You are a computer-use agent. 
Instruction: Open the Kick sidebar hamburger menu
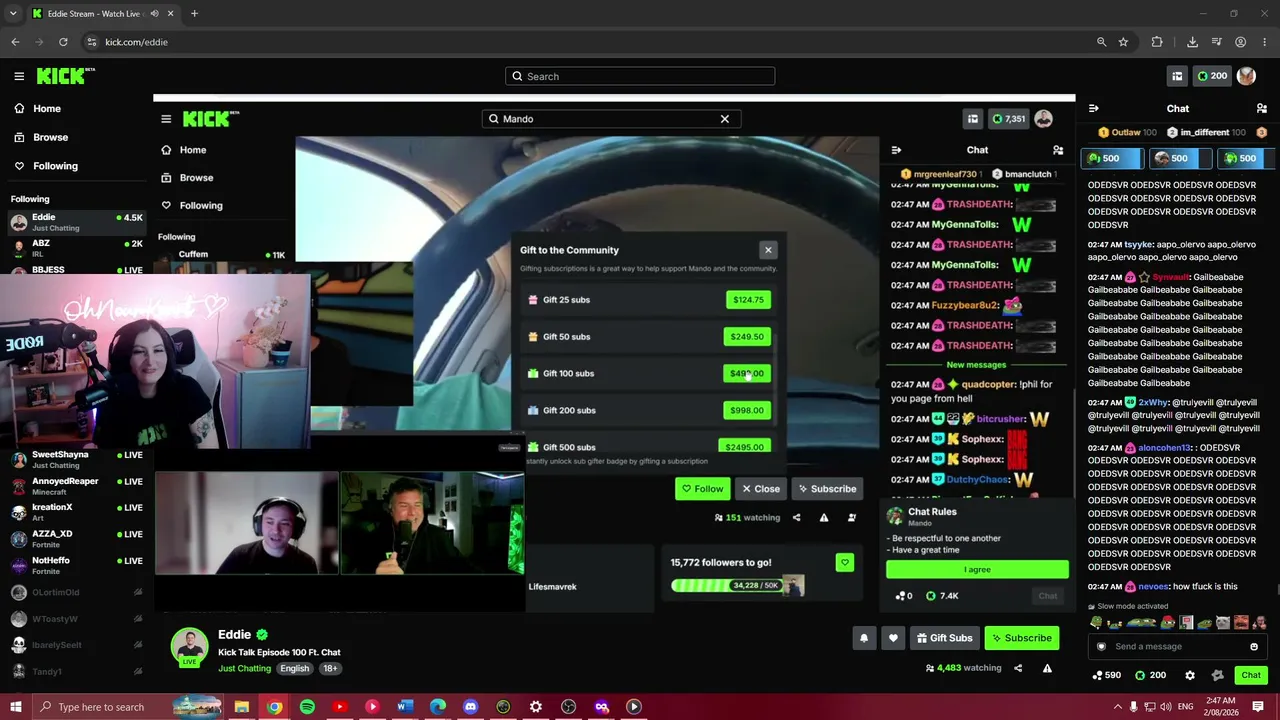19,76
